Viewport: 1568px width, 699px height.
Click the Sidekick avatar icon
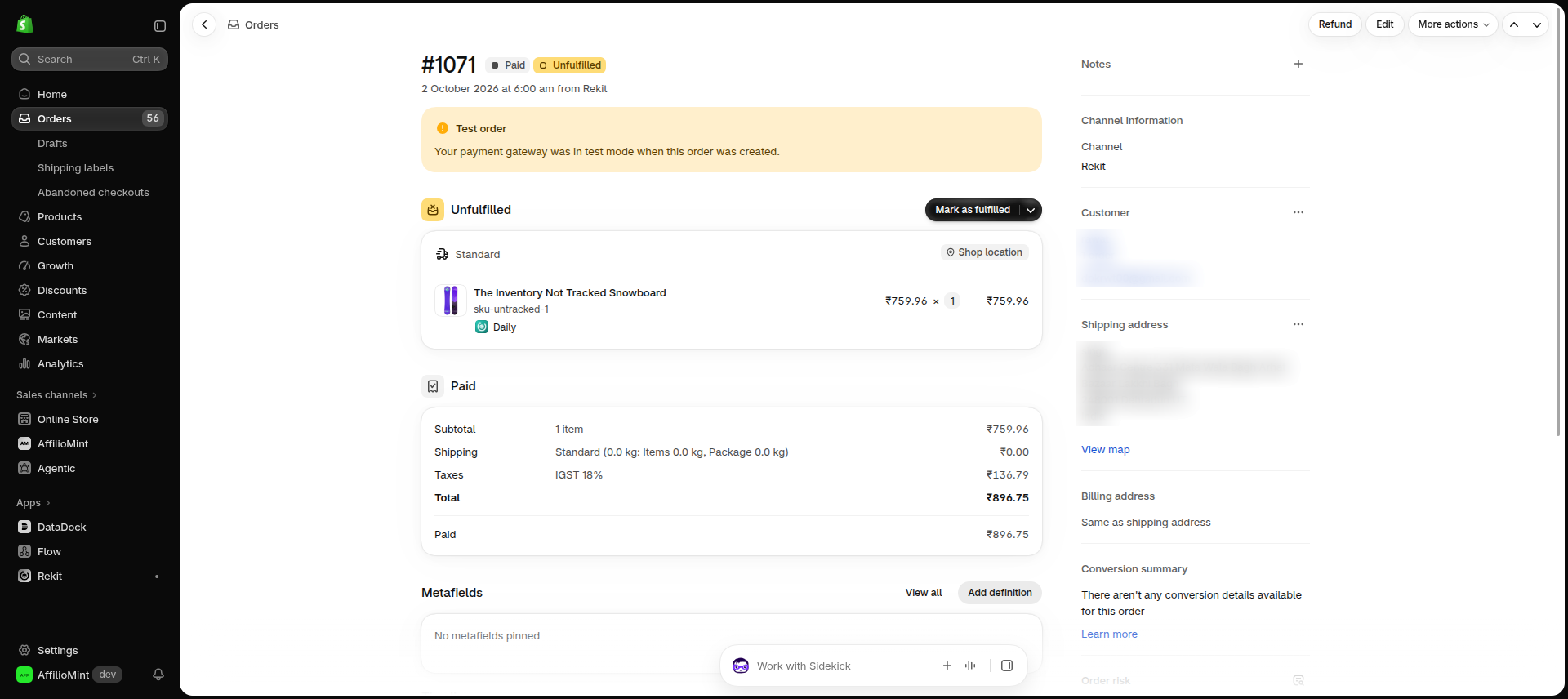(741, 666)
